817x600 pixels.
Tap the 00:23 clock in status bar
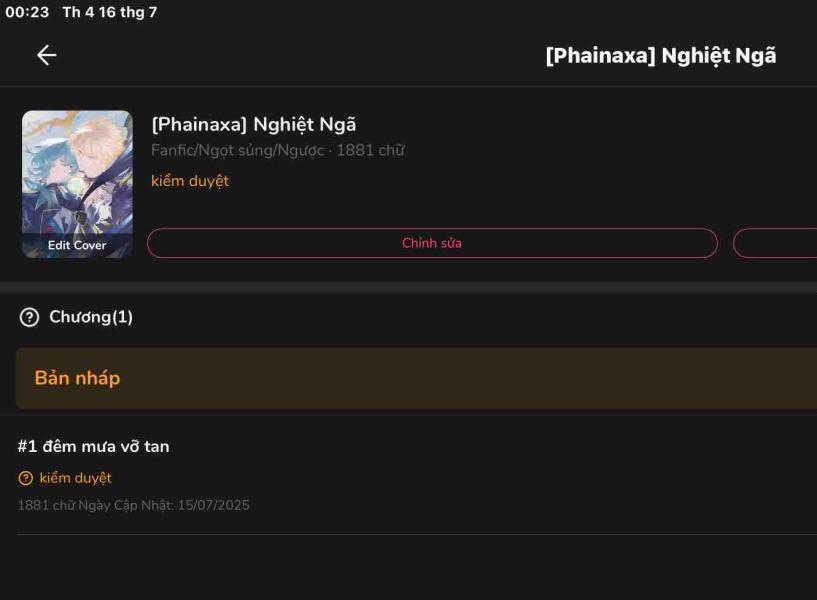pos(27,12)
